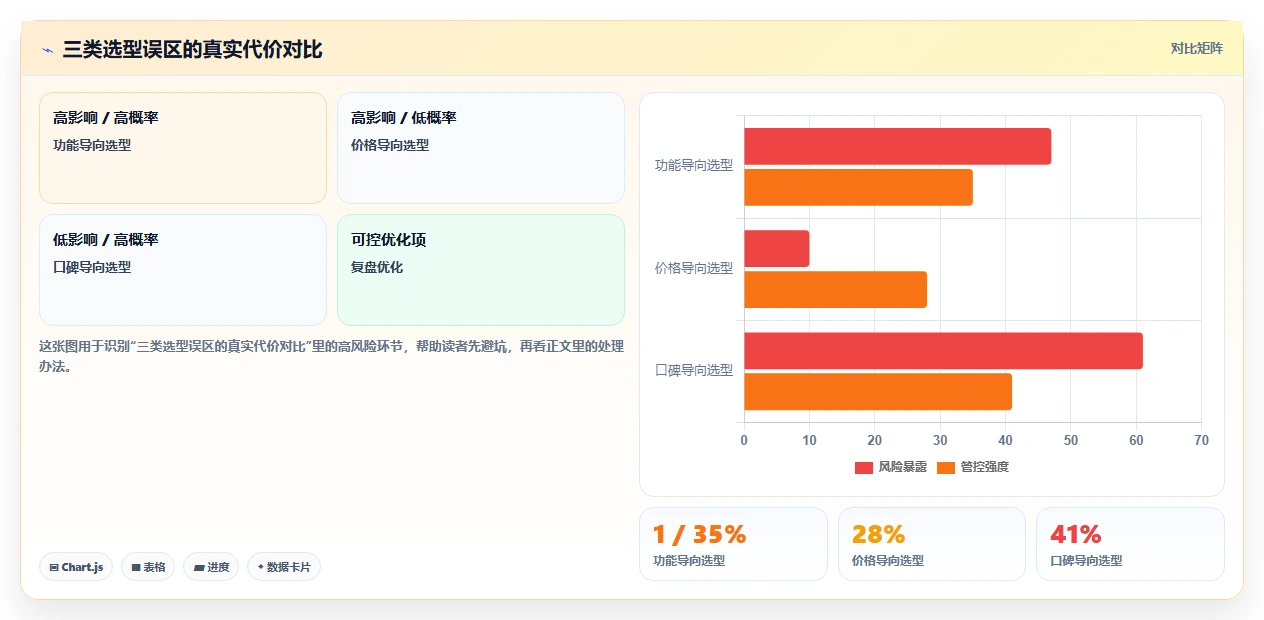Click x-axis tick value 70

pos(1201,440)
